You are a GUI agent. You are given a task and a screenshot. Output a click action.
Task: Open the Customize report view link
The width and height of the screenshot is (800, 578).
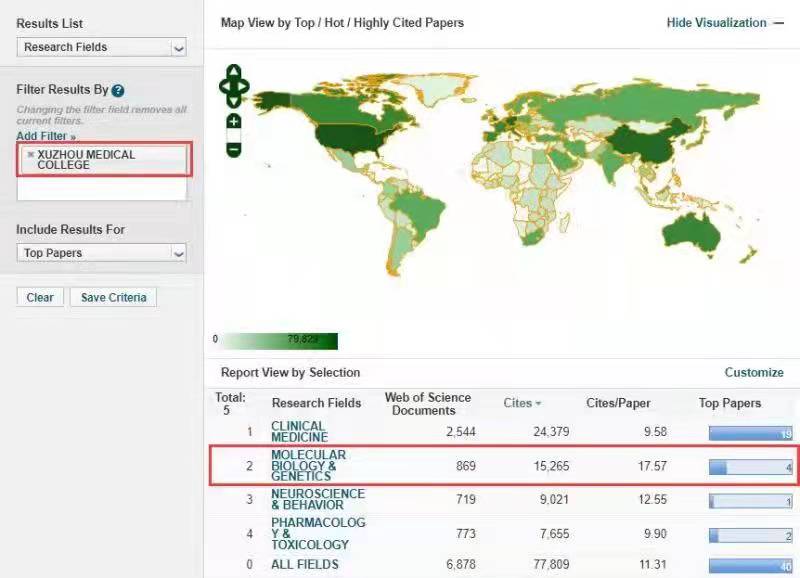[753, 372]
